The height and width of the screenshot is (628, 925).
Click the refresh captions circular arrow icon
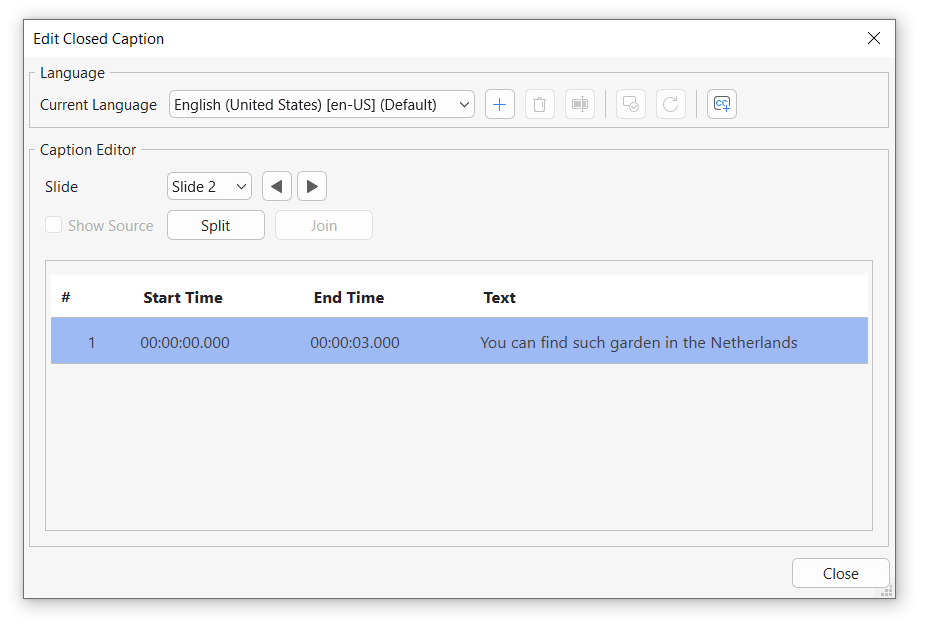coord(670,104)
